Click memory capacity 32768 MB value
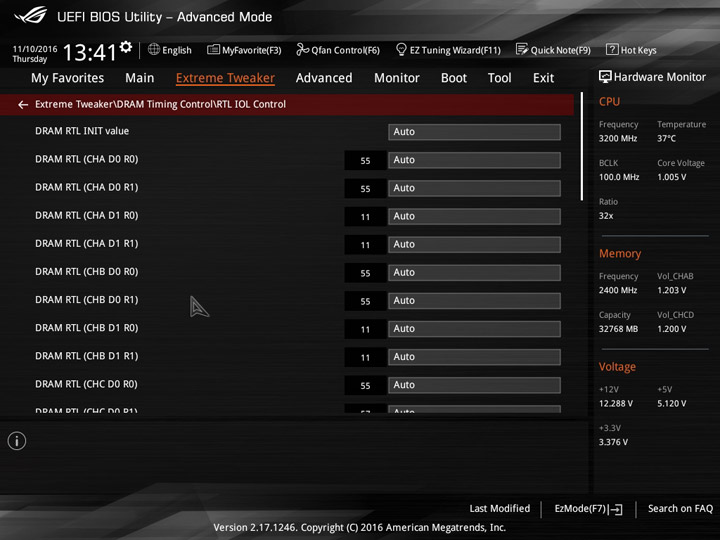 pos(618,329)
